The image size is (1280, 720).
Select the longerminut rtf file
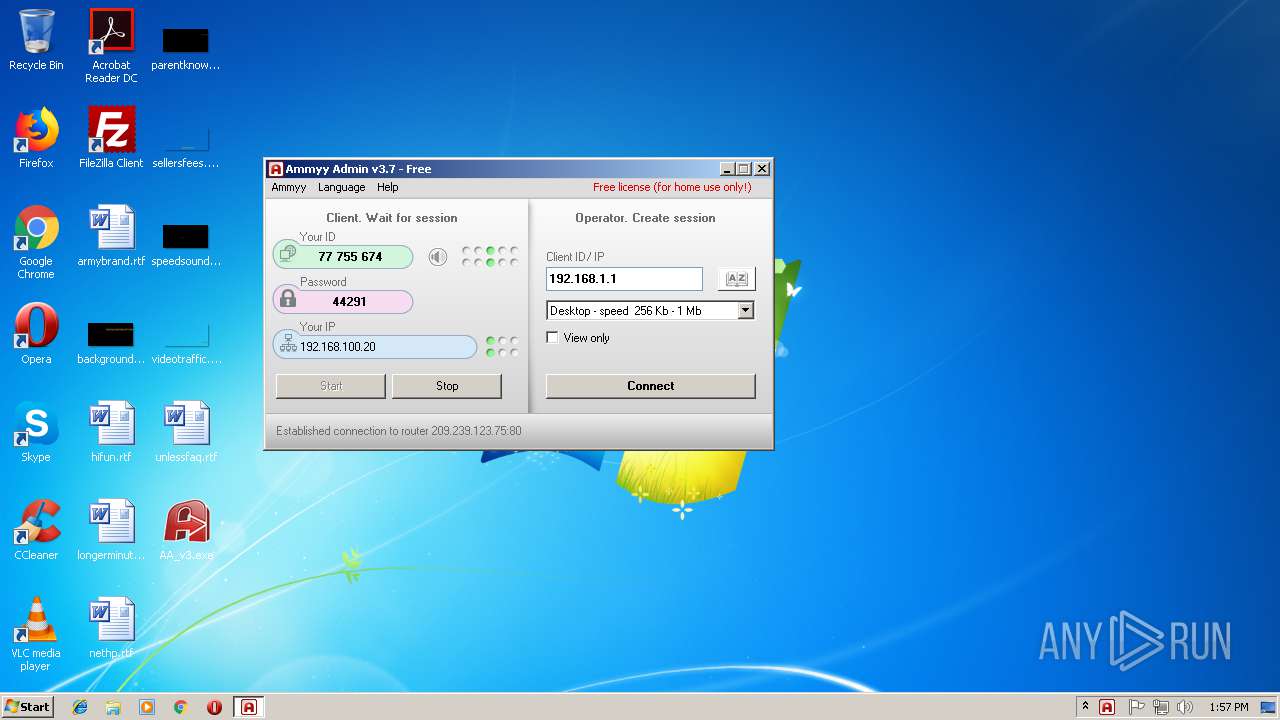point(111,529)
